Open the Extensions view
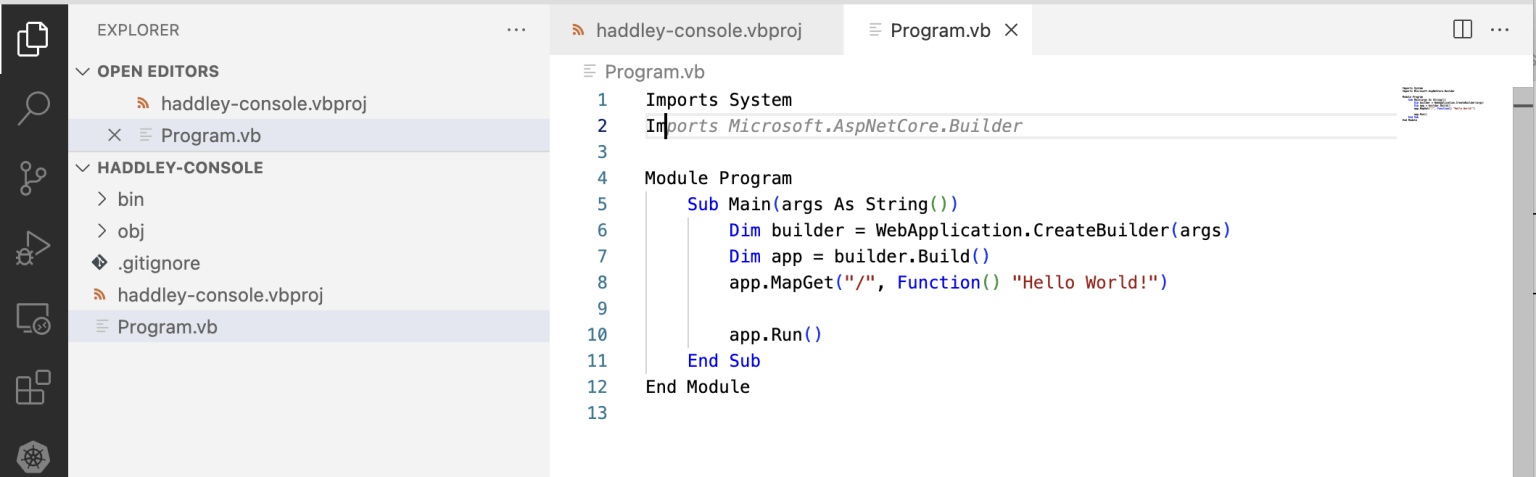 coord(33,388)
